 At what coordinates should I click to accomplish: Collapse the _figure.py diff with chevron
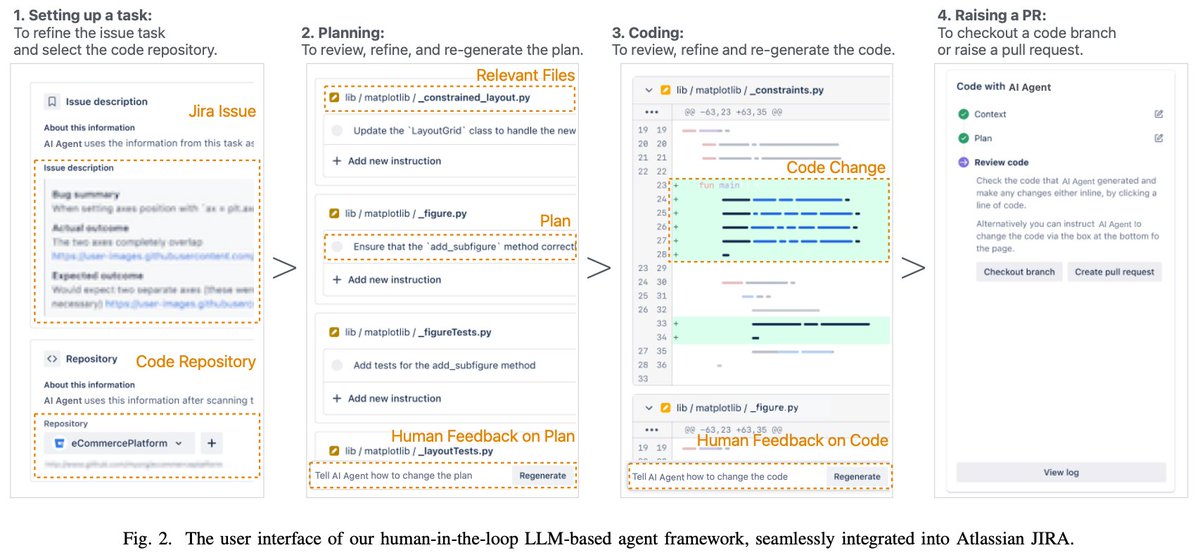(x=648, y=408)
